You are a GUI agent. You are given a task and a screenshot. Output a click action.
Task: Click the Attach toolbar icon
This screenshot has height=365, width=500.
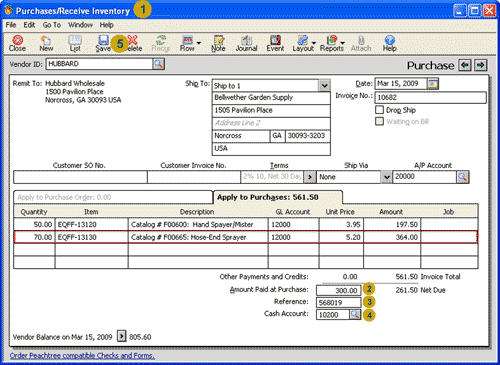pyautogui.click(x=361, y=43)
